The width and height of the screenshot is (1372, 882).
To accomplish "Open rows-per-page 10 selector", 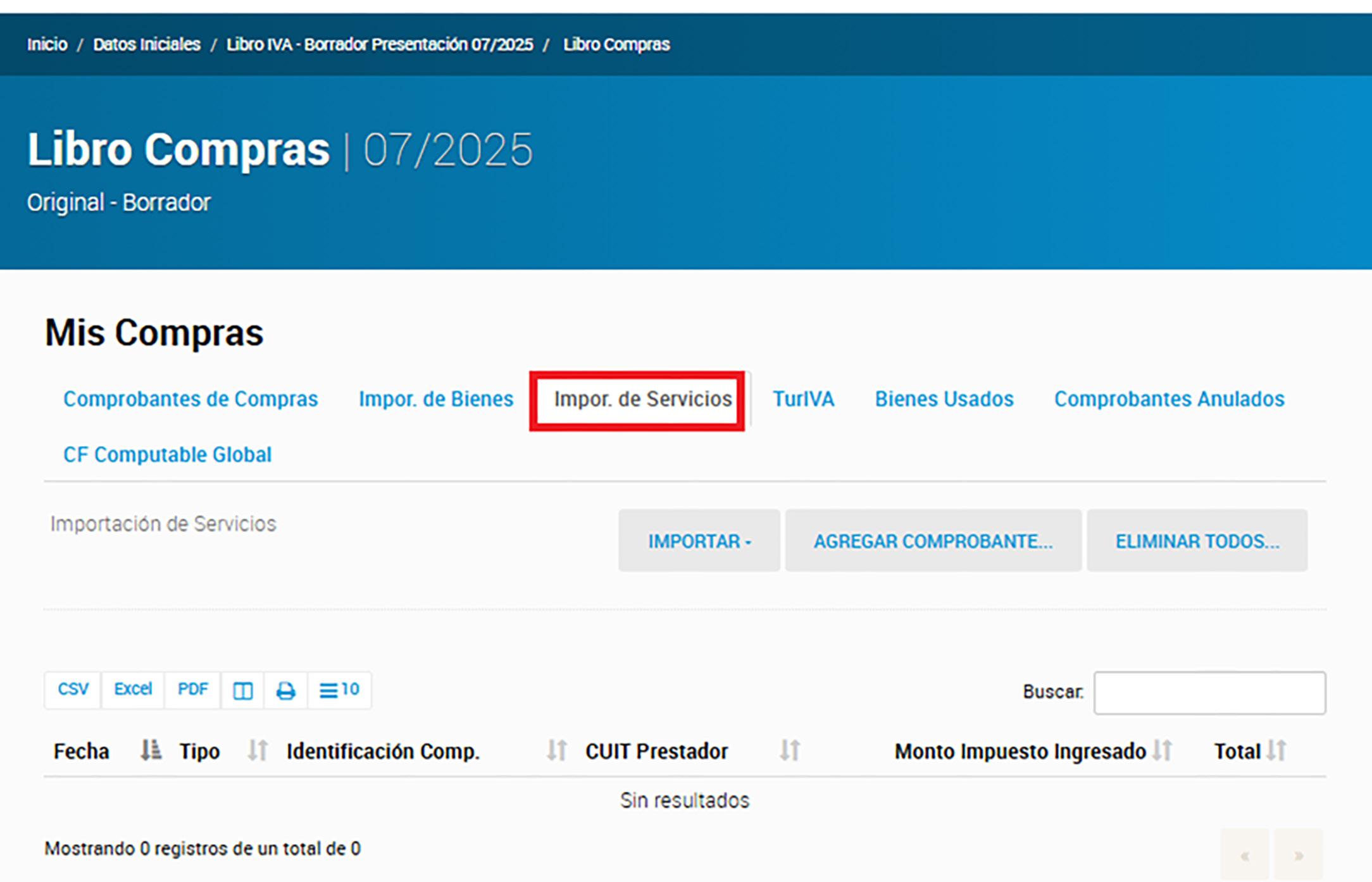I will [339, 690].
